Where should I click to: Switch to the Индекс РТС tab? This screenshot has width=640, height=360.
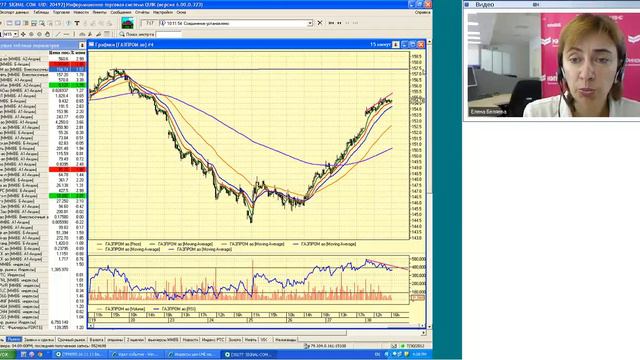213,340
